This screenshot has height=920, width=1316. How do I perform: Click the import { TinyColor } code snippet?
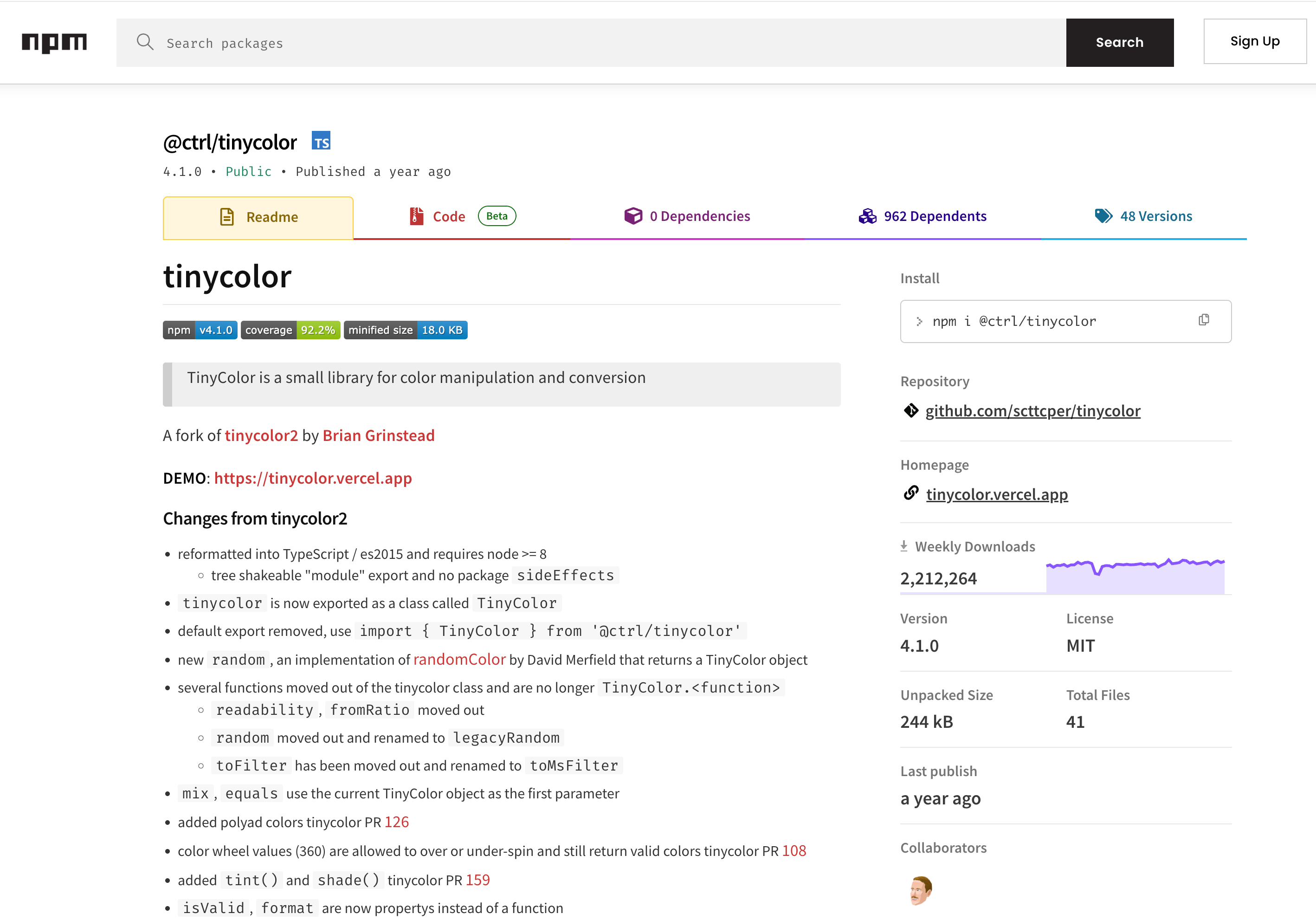coord(550,631)
